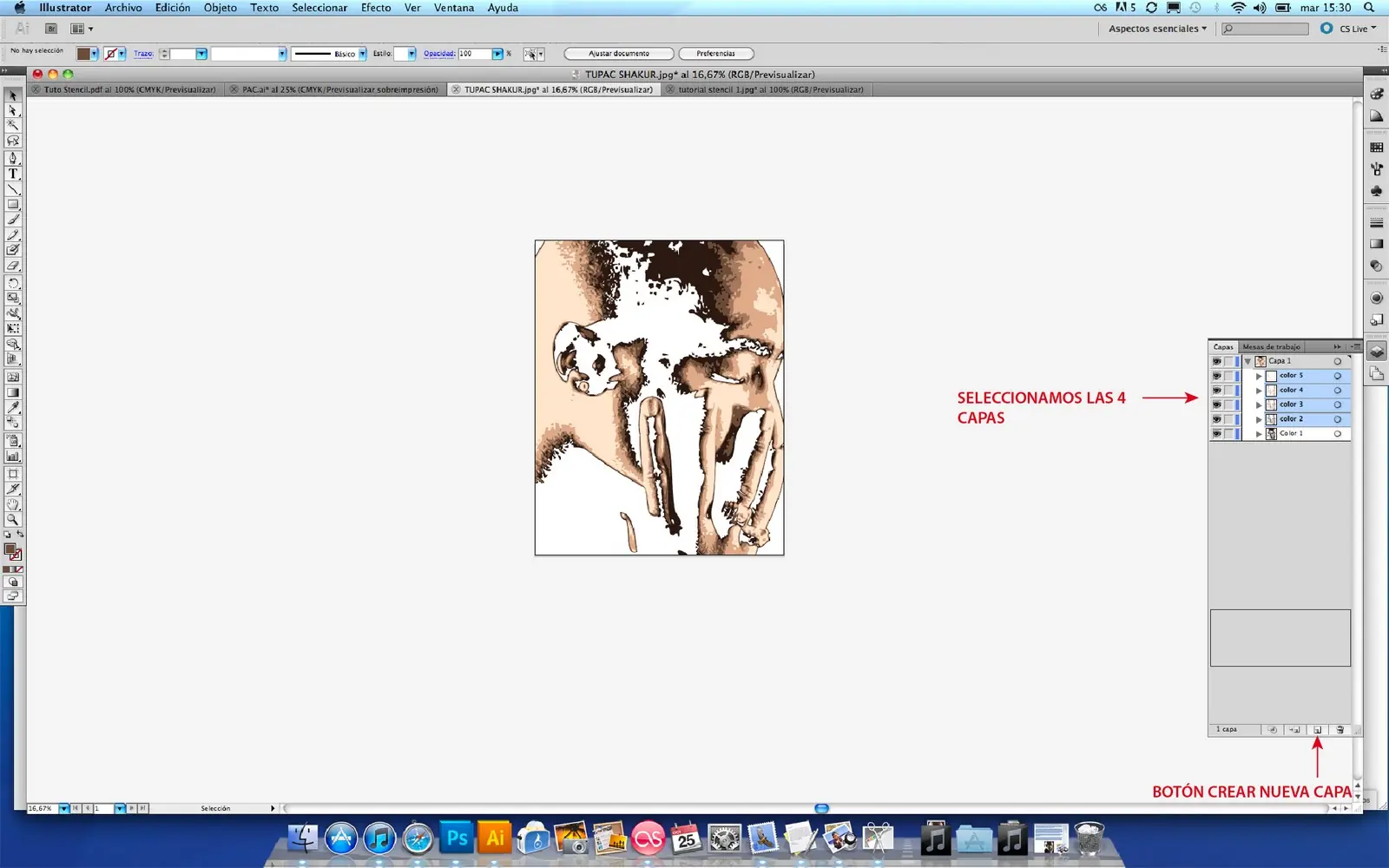Select the Type tool

[13, 174]
